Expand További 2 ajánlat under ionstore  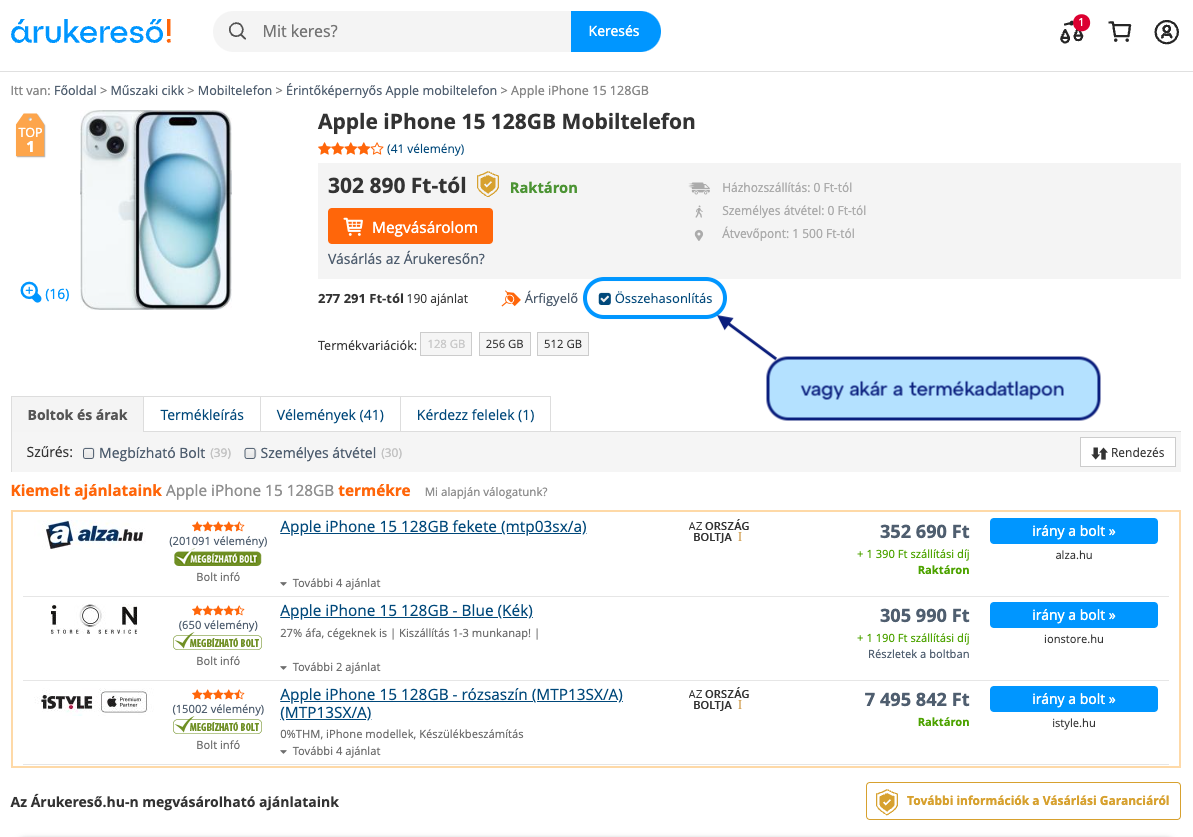[330, 667]
